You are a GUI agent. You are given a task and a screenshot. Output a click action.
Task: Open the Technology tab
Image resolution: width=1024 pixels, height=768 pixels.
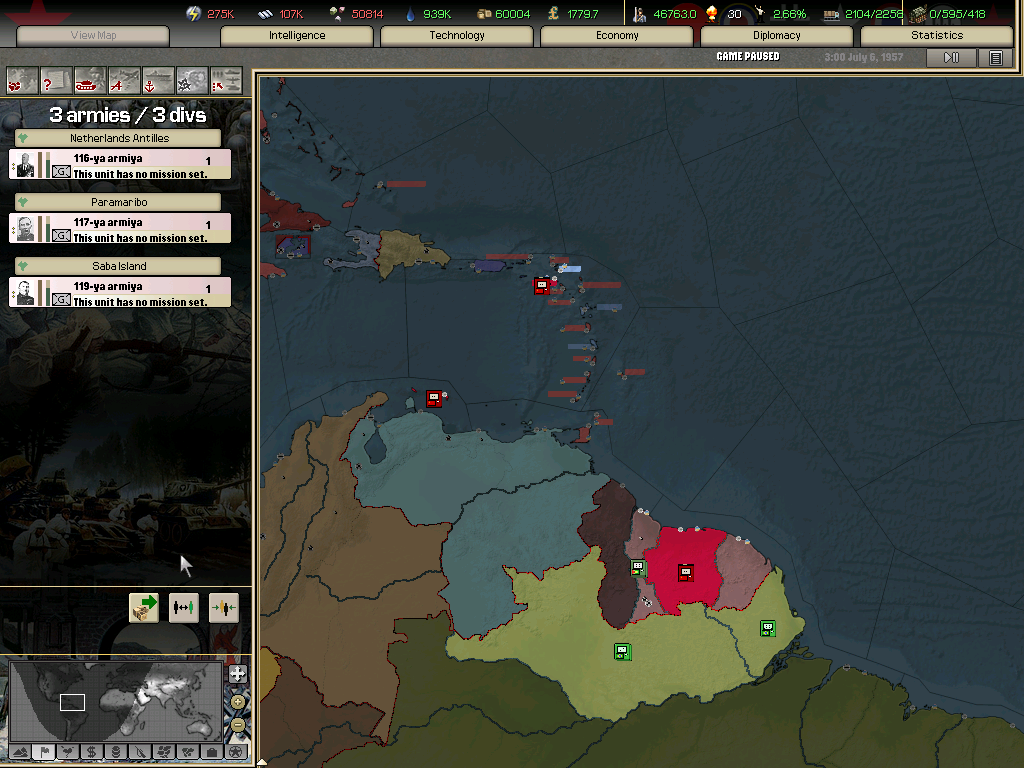click(457, 36)
